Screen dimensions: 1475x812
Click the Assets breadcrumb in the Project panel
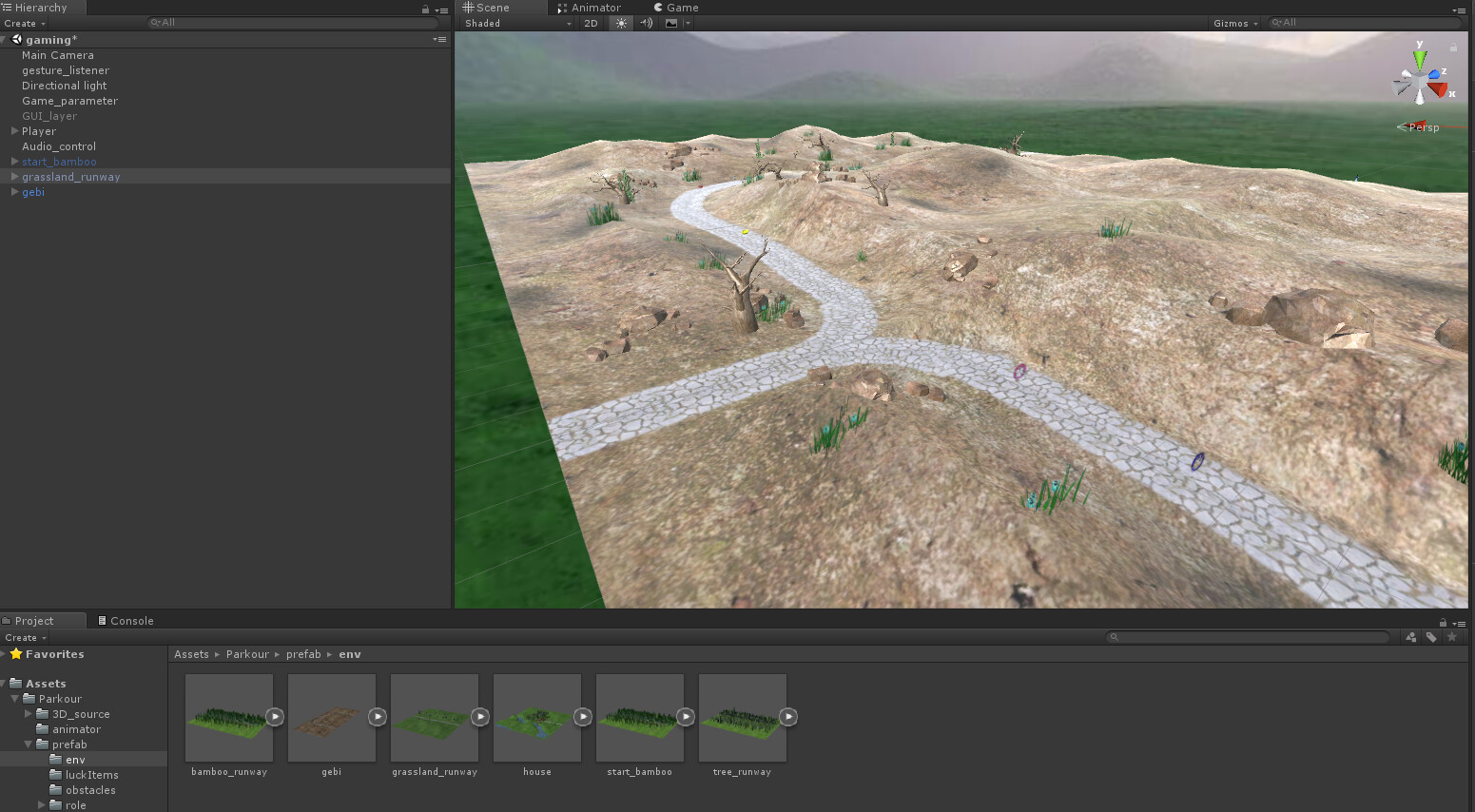[191, 654]
